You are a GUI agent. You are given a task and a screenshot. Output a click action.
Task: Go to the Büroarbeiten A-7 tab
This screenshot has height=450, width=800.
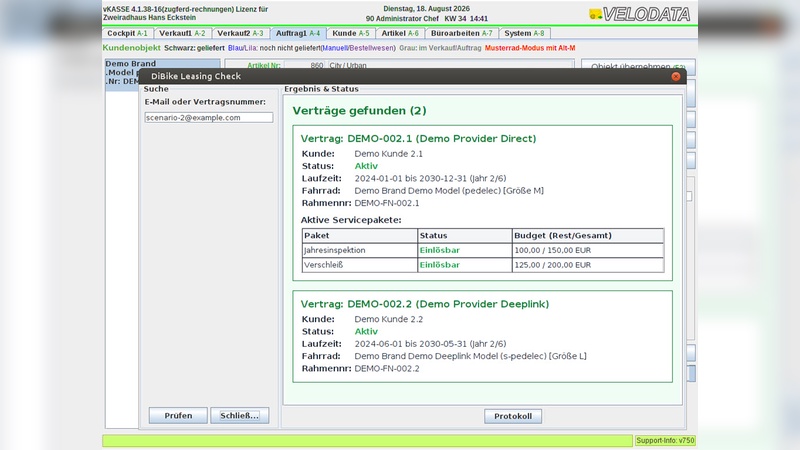coord(461,33)
